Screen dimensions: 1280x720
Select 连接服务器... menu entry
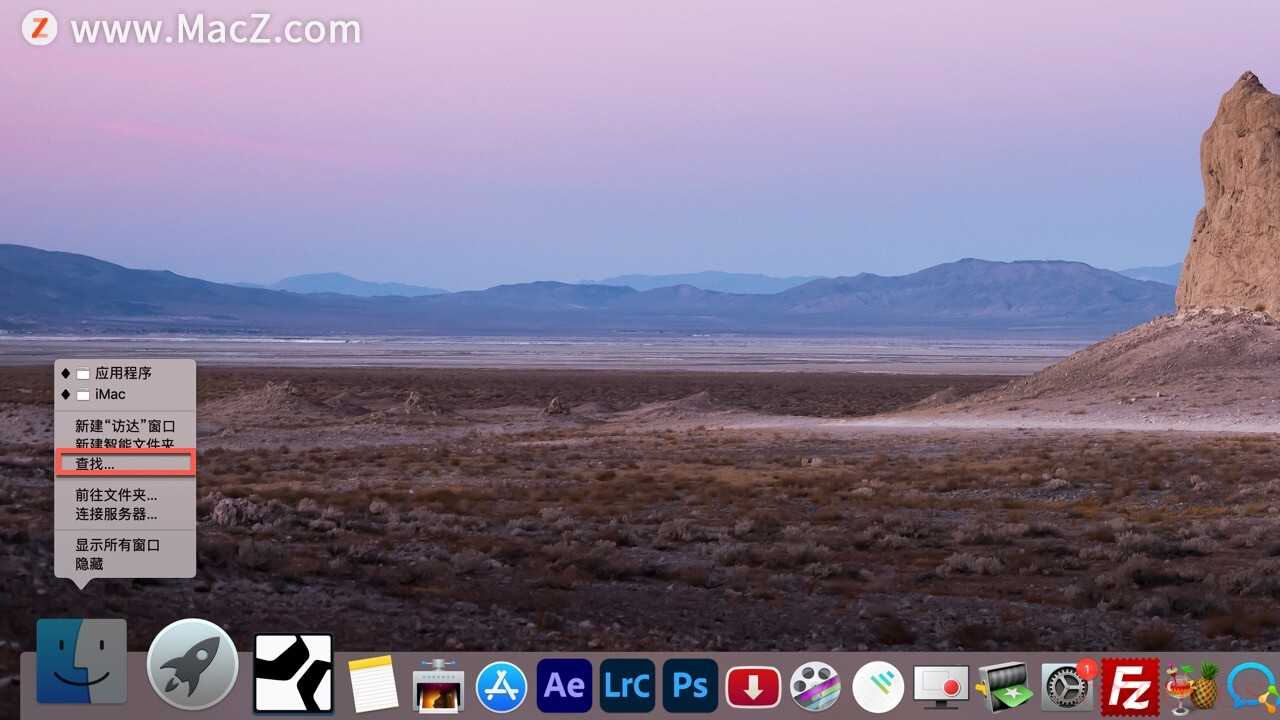(116, 514)
